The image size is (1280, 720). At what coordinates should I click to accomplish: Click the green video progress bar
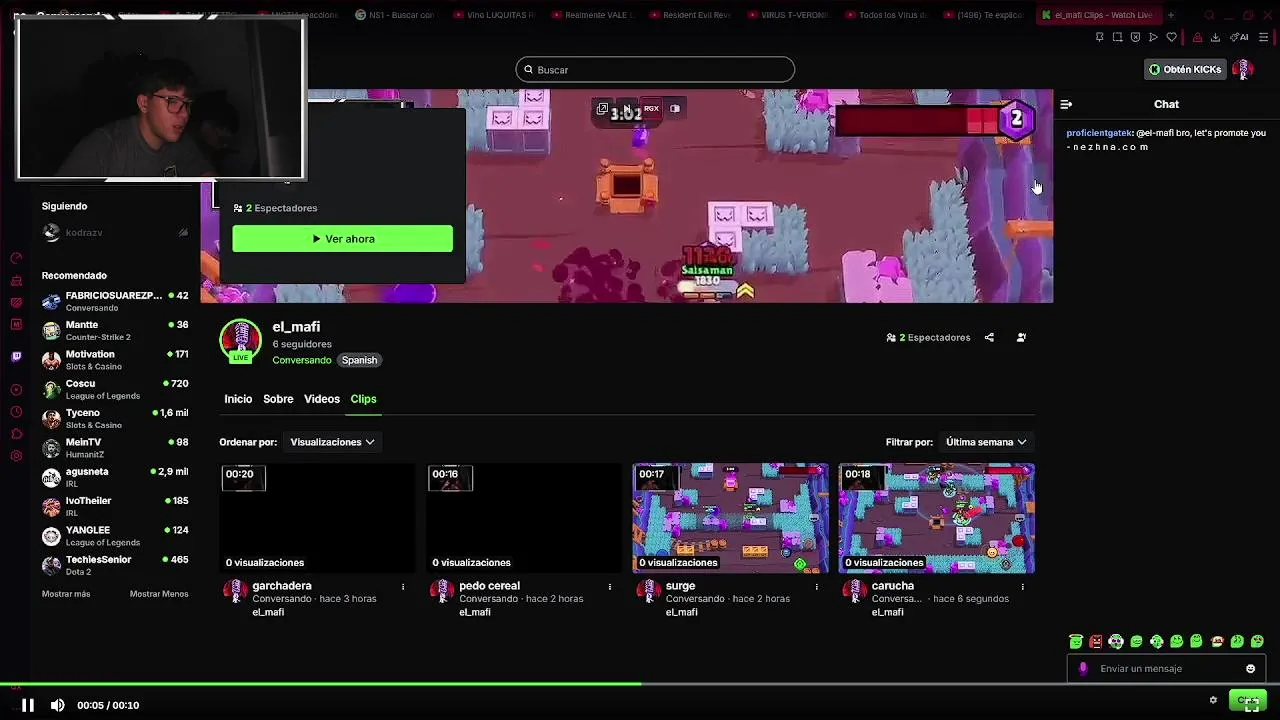pyautogui.click(x=320, y=685)
